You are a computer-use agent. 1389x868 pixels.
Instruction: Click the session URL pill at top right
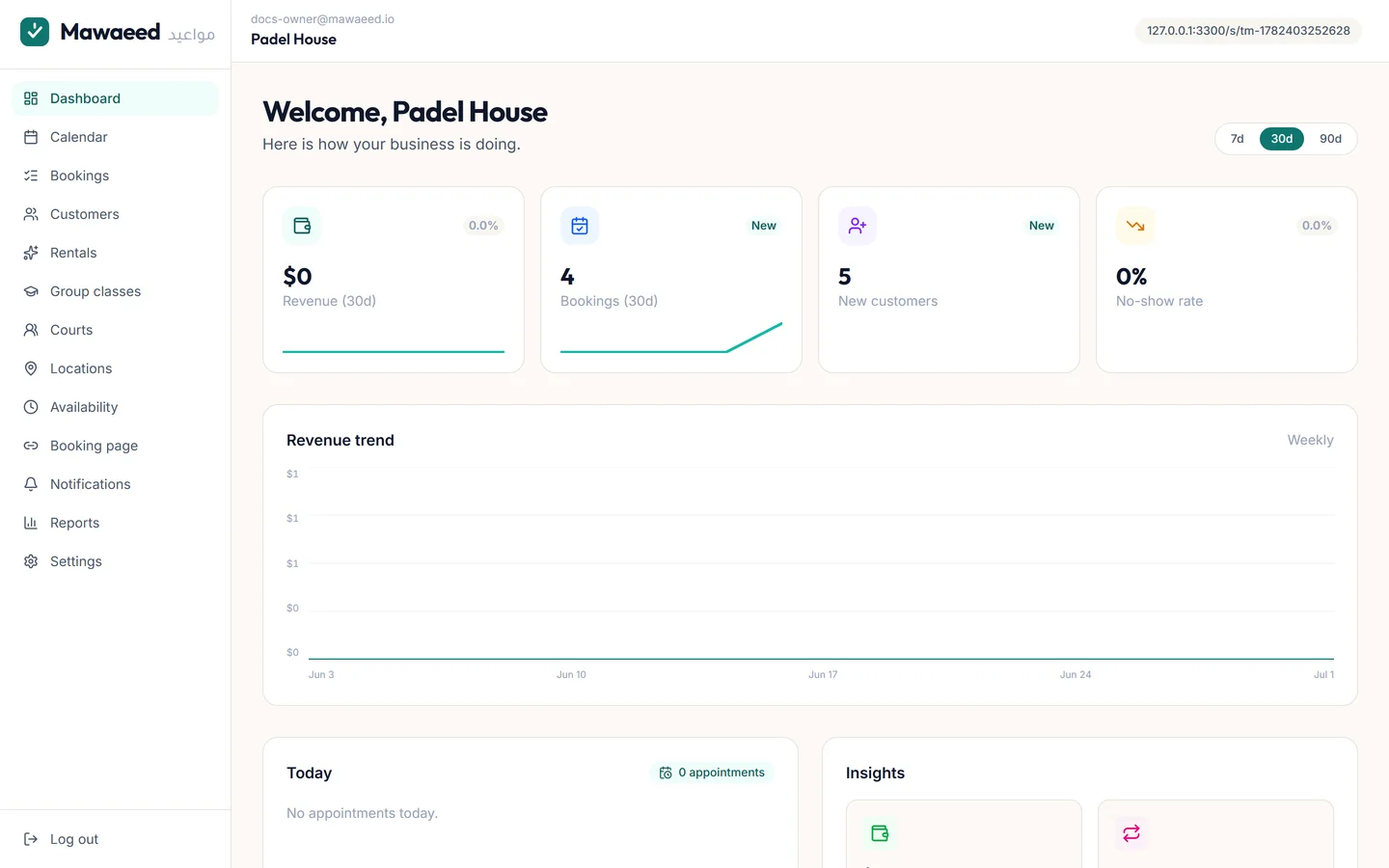pyautogui.click(x=1248, y=31)
